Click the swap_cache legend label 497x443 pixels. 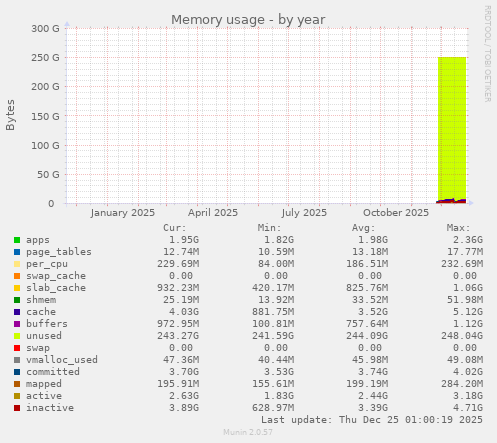tap(56, 276)
